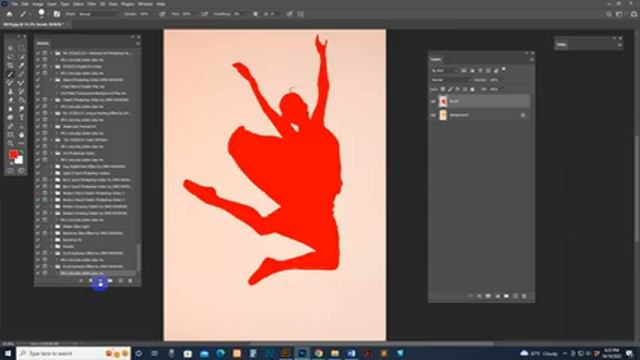Toggle pressure for size in options bar
Image resolution: width=640 pixels, height=360 pixels.
coord(289,14)
